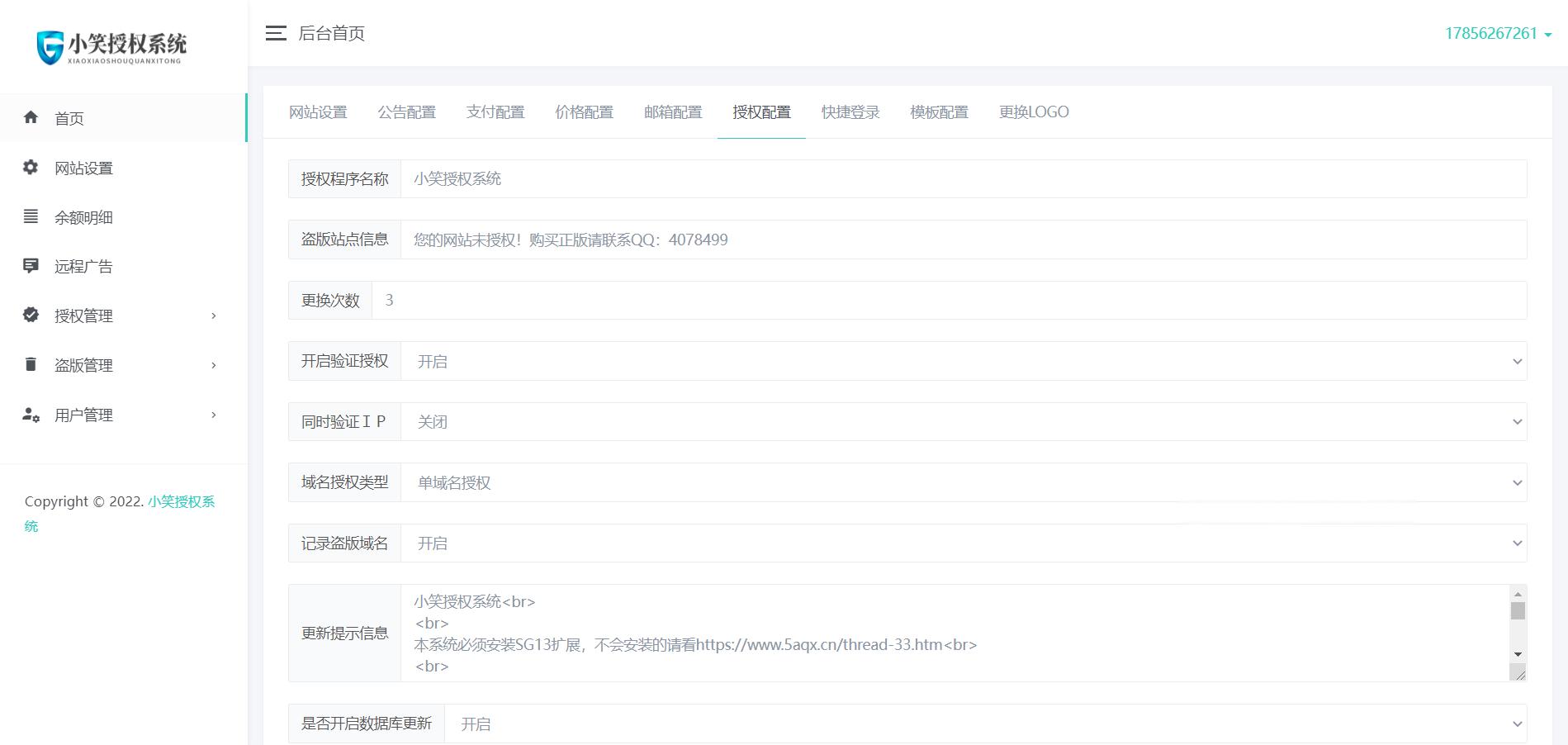Switch to the 邮箱配置 tab
1568x745 pixels.
tap(673, 112)
